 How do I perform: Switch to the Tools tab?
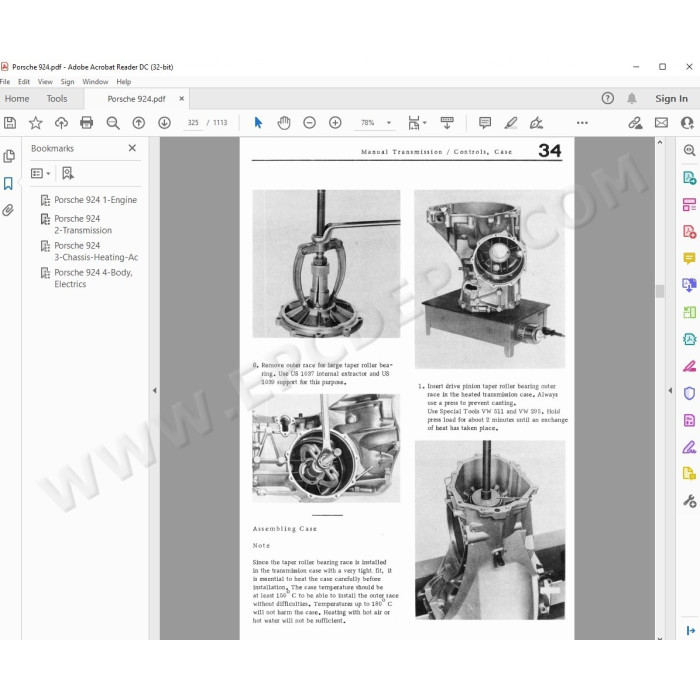[x=57, y=99]
